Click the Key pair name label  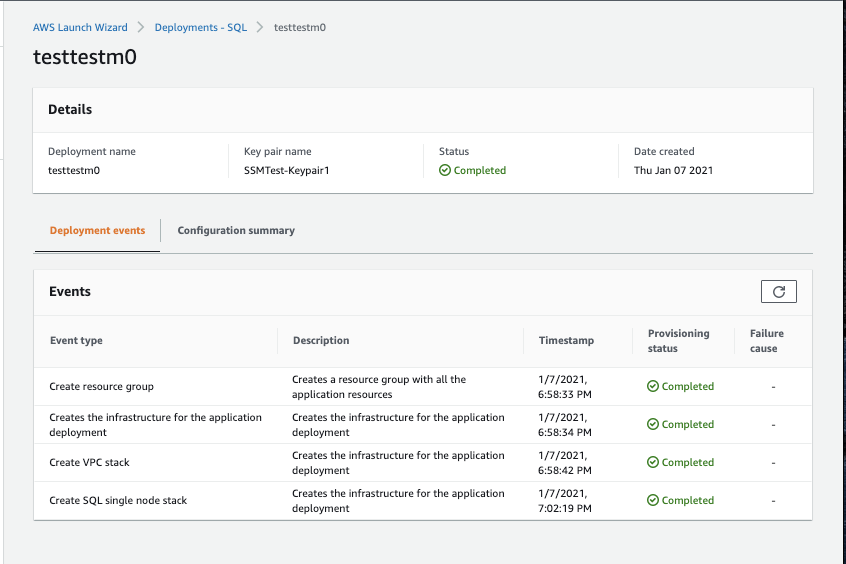277,152
